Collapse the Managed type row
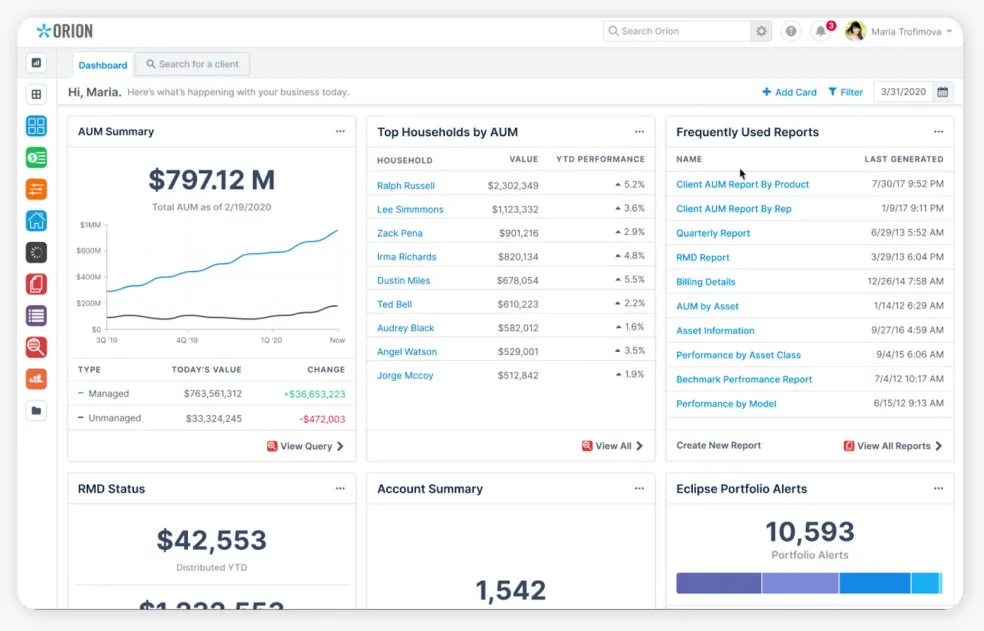Image resolution: width=984 pixels, height=631 pixels. pyautogui.click(x=81, y=393)
